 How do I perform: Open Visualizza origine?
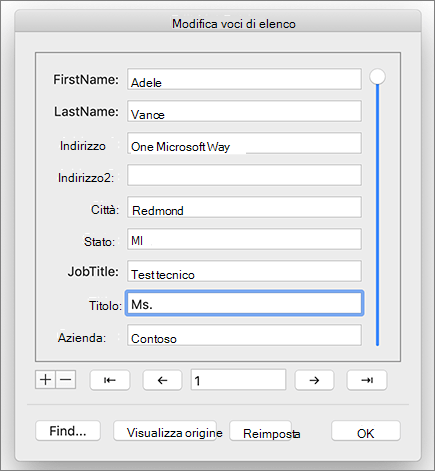pyautogui.click(x=165, y=431)
